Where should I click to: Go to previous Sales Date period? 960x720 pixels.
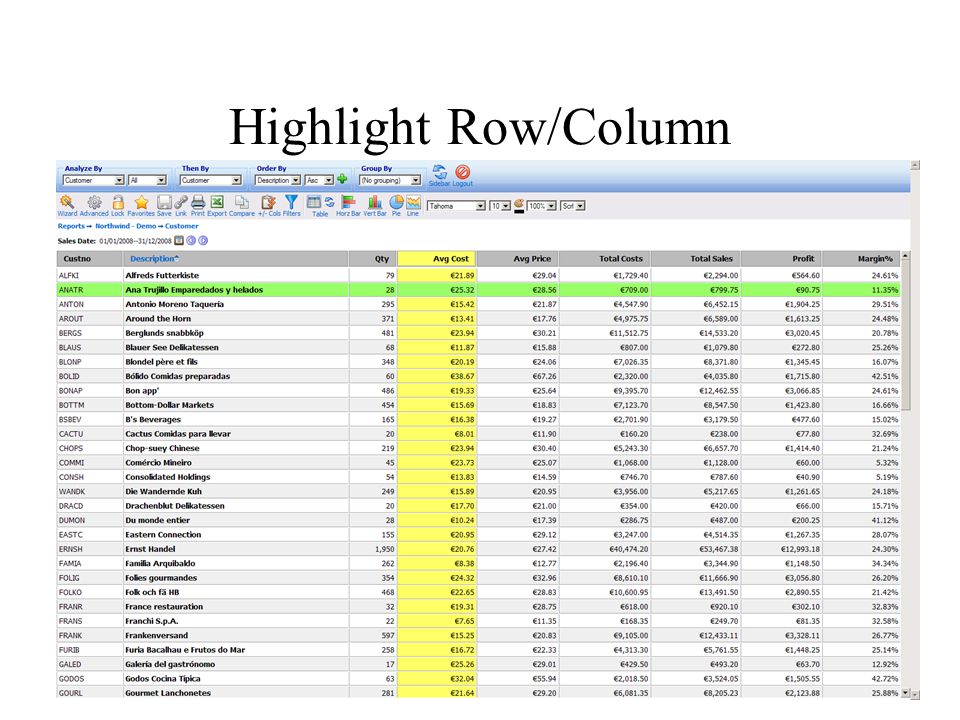191,241
